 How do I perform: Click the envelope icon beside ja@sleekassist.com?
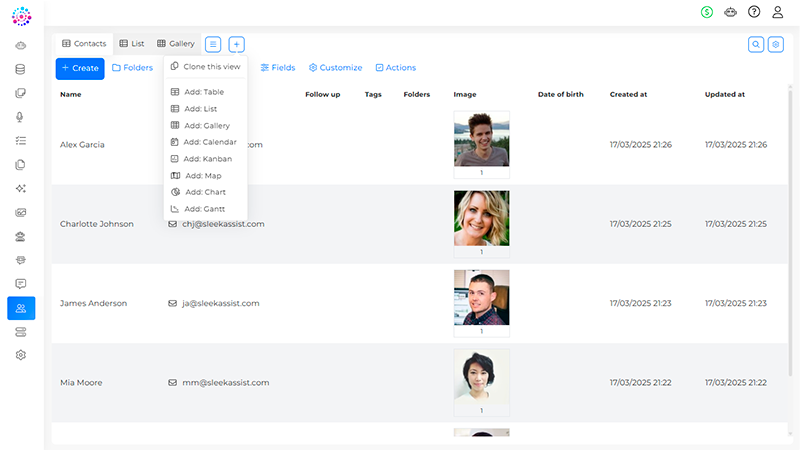[x=172, y=303]
